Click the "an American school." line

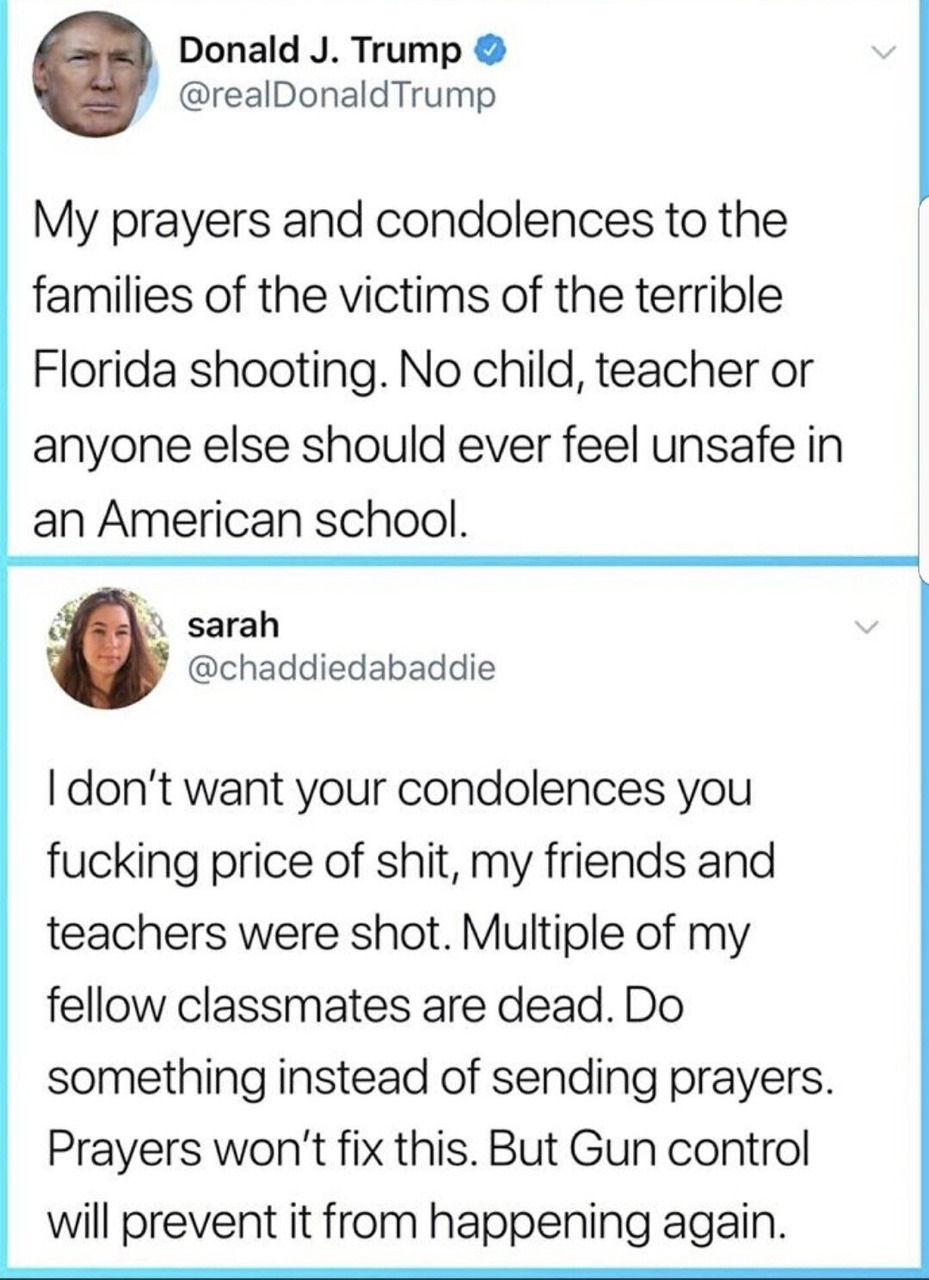[249, 518]
